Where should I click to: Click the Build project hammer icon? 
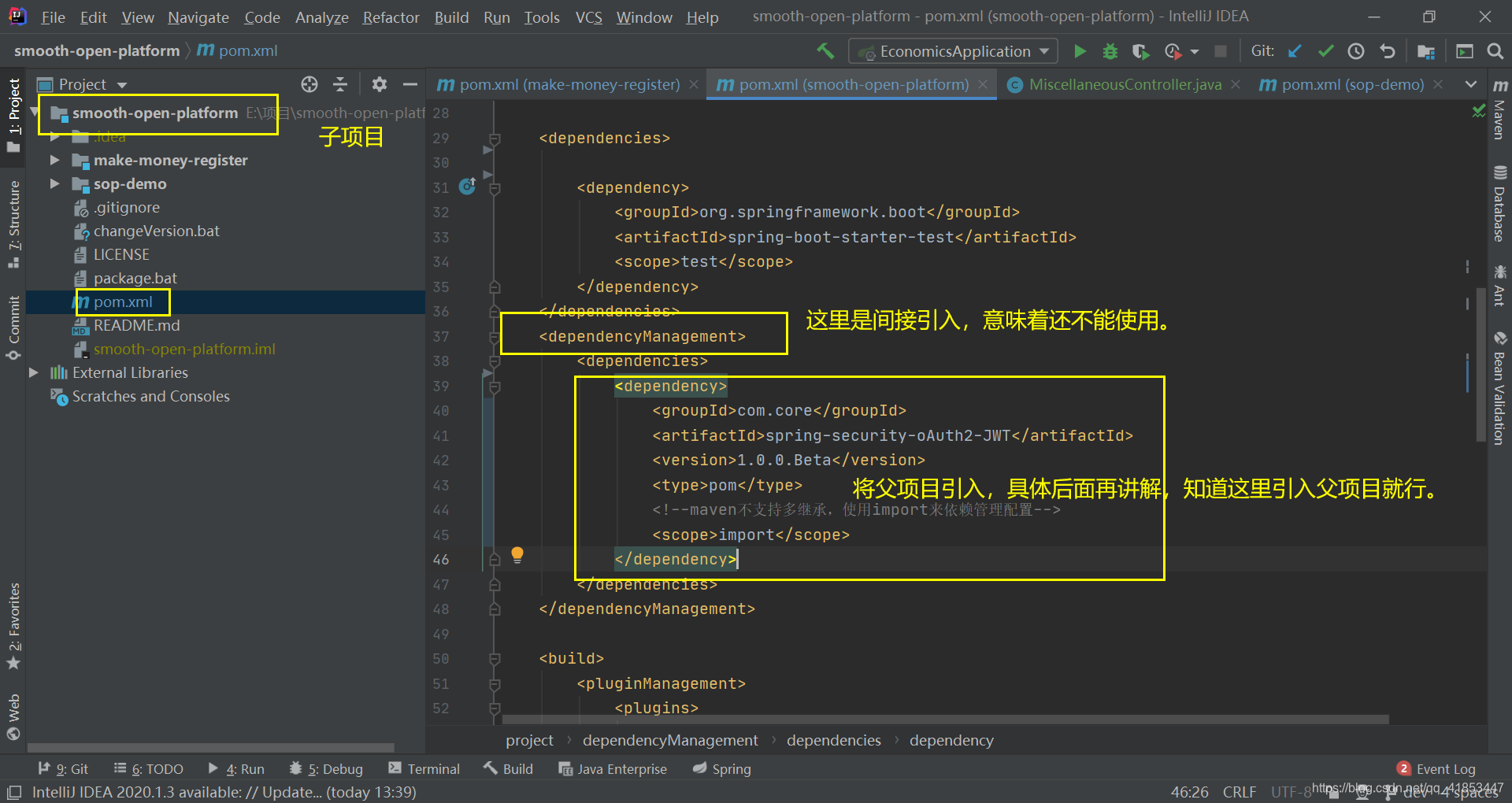pyautogui.click(x=825, y=51)
